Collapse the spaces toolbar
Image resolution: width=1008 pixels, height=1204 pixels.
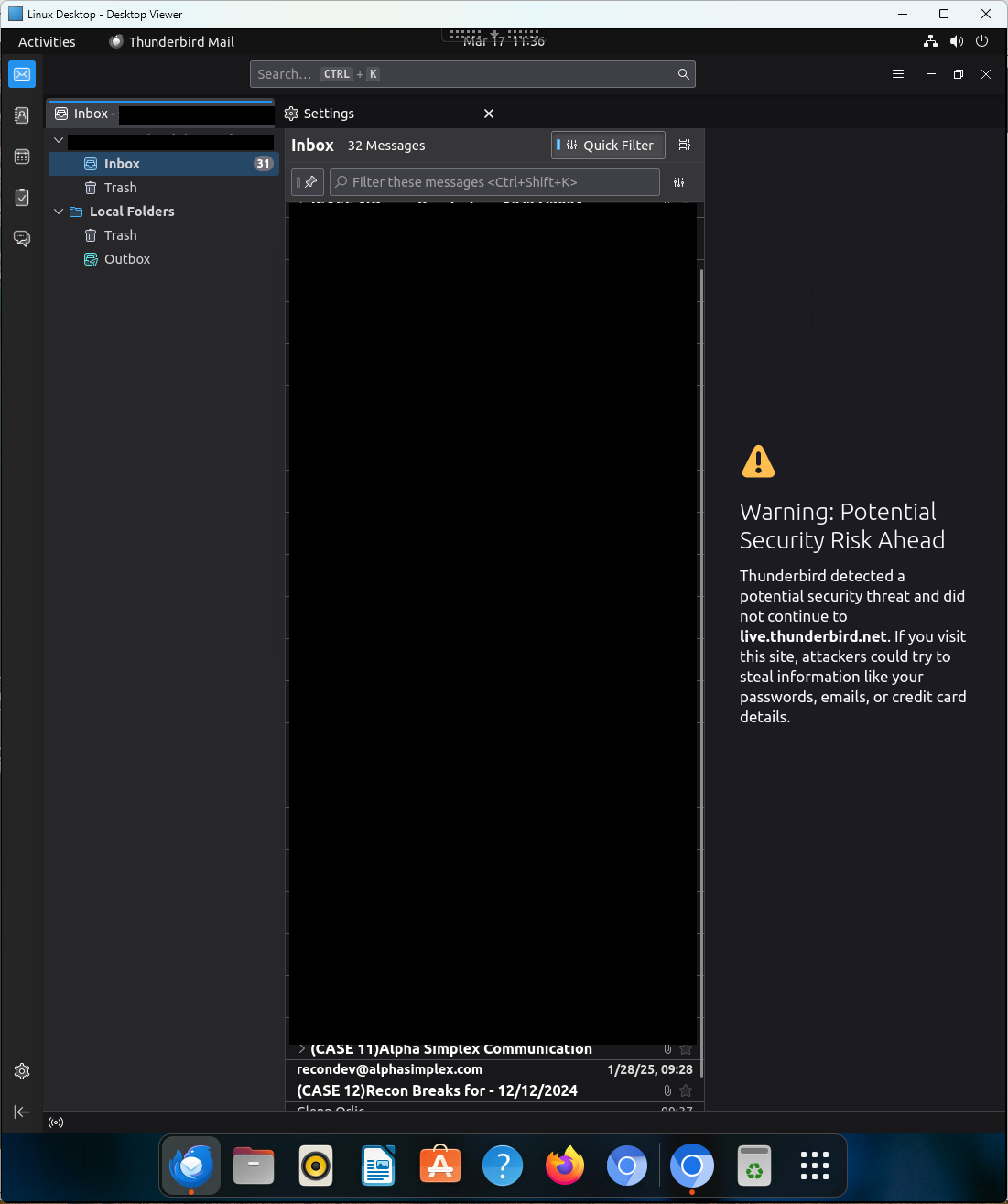[22, 1112]
